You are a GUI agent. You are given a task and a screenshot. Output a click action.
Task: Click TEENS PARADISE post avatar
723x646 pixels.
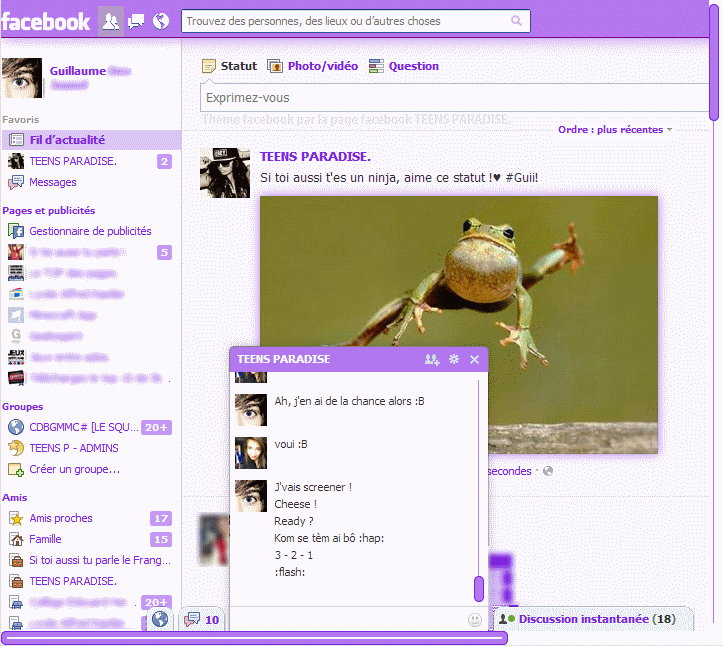click(225, 173)
